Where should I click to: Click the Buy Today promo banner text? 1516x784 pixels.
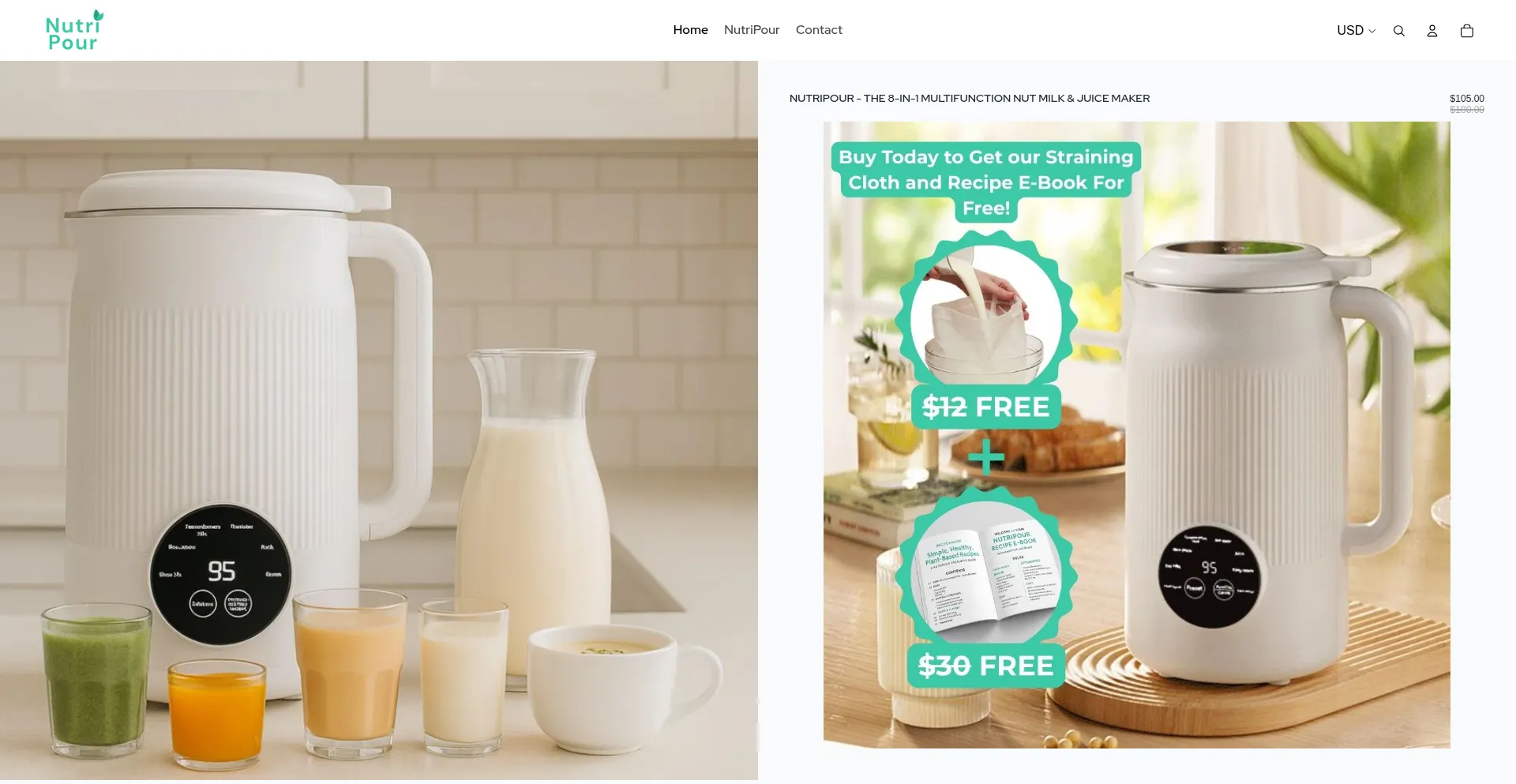pyautogui.click(x=986, y=182)
